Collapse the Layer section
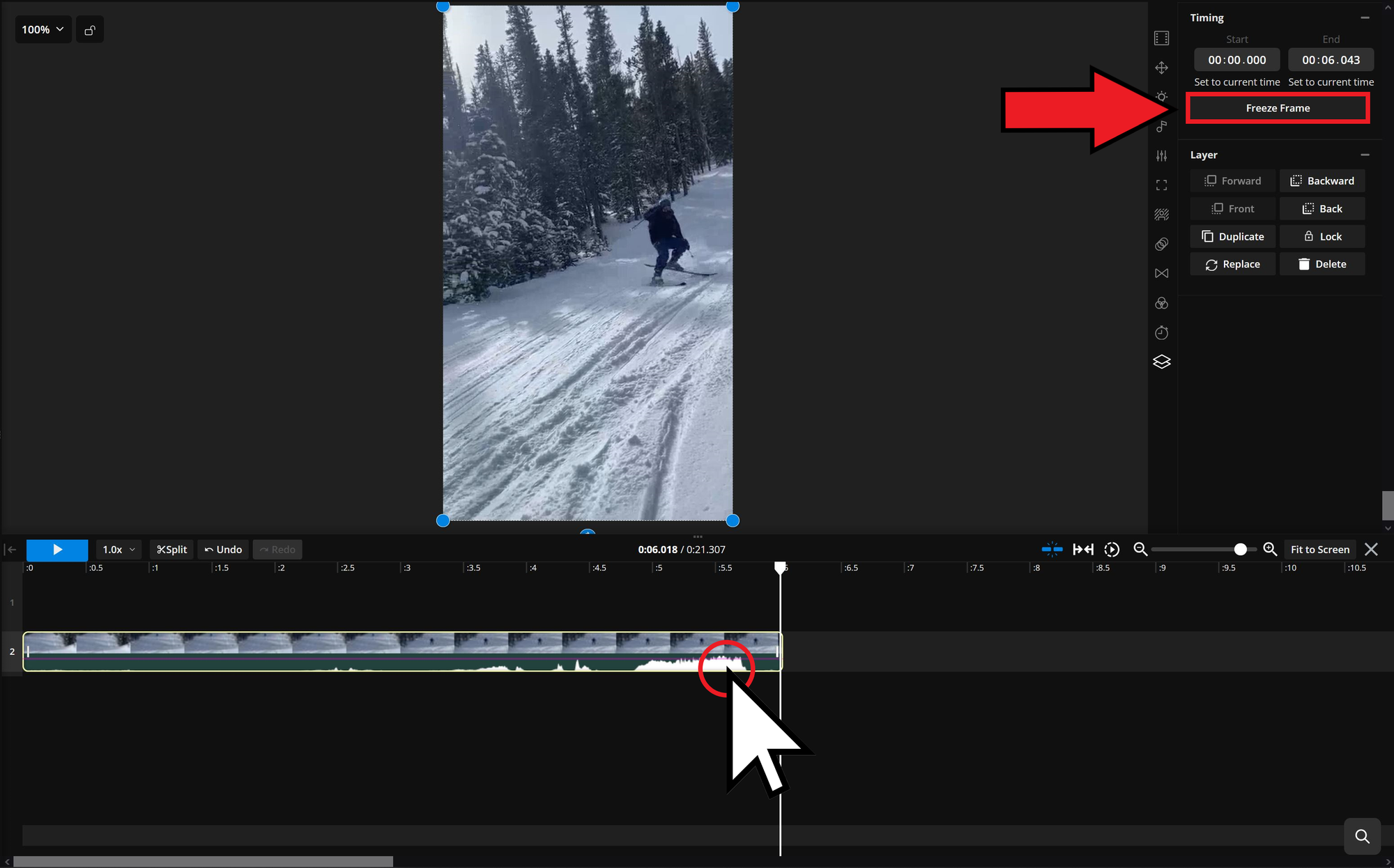The height and width of the screenshot is (868, 1394). click(1365, 155)
